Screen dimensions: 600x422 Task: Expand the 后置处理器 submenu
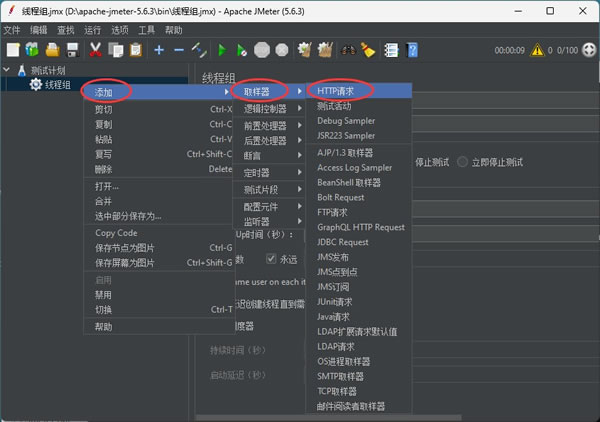coord(269,140)
